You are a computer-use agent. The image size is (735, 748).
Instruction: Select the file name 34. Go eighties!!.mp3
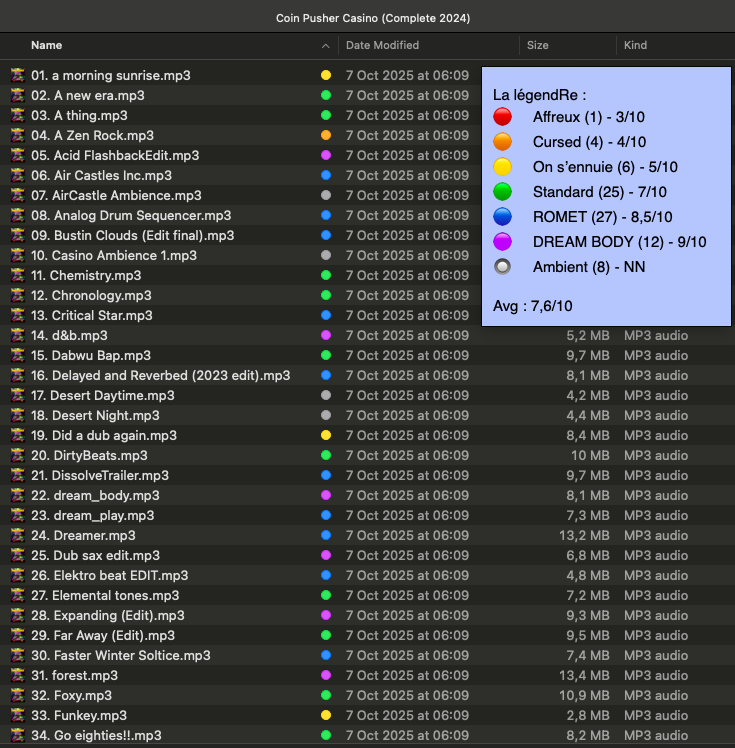coord(96,736)
